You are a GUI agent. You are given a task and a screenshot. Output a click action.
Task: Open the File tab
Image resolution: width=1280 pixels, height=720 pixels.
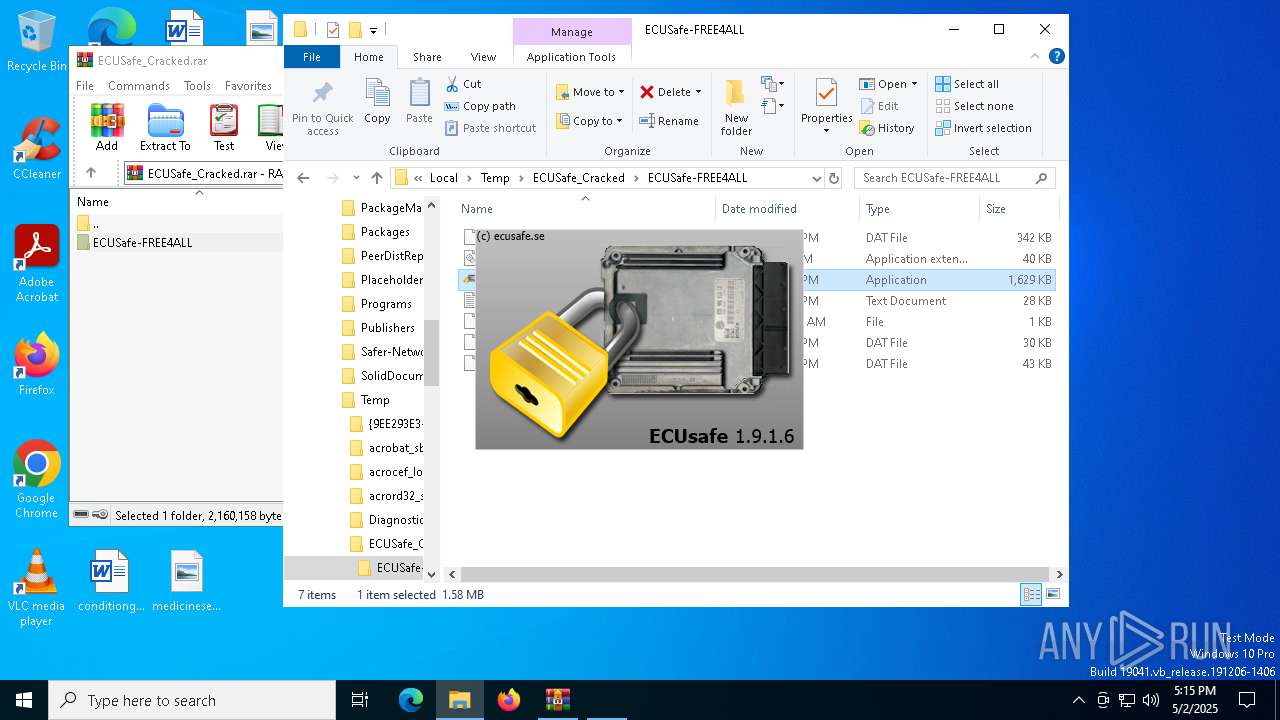pos(312,57)
